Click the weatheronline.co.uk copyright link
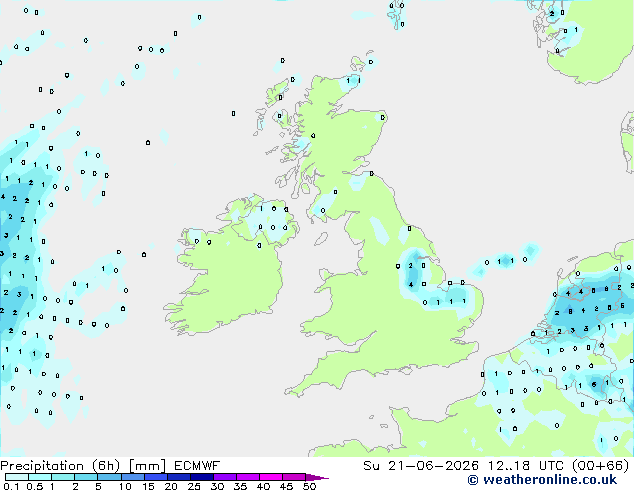Image resolution: width=634 pixels, height=490 pixels. pos(542,480)
